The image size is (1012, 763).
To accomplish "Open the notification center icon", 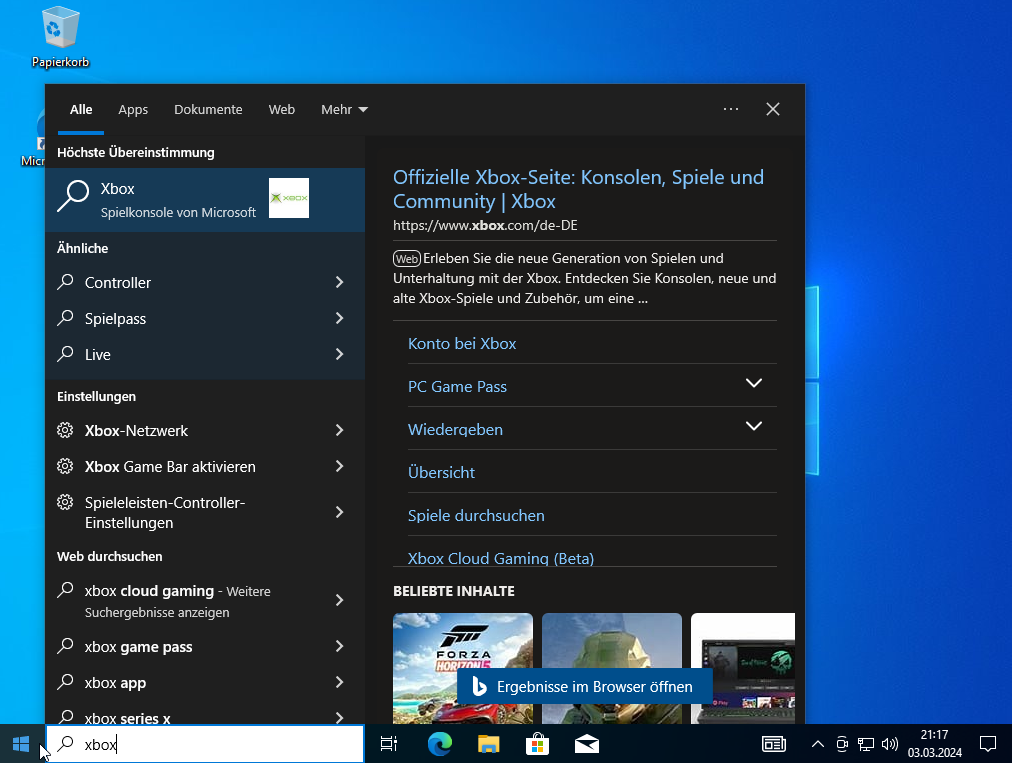I will click(987, 744).
